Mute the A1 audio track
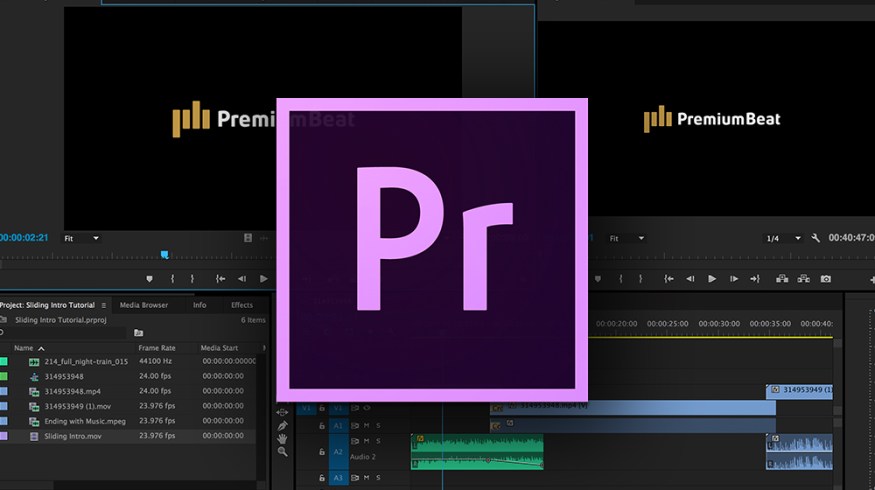 click(x=366, y=425)
